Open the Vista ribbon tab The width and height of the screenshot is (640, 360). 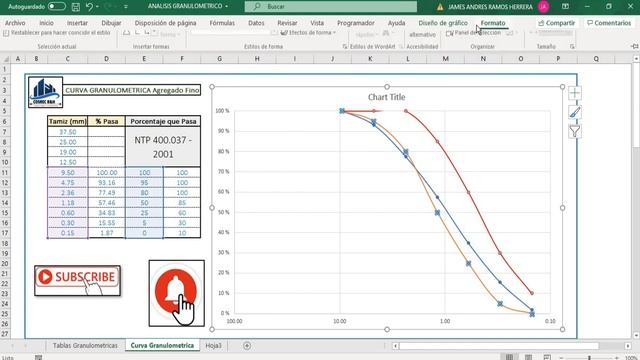pos(317,23)
